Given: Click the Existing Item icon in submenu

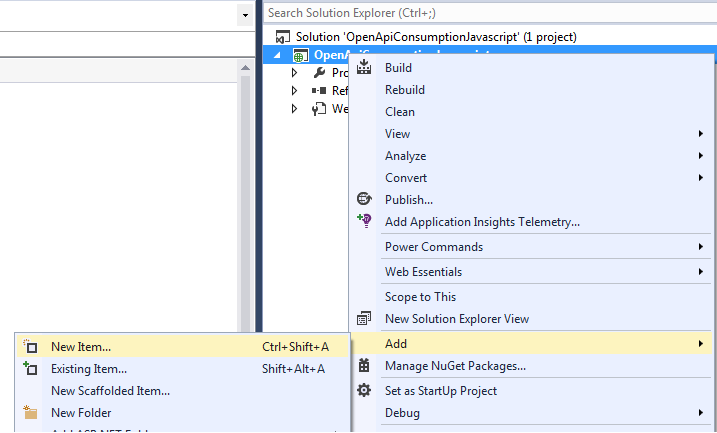Looking at the screenshot, I should click(30, 369).
